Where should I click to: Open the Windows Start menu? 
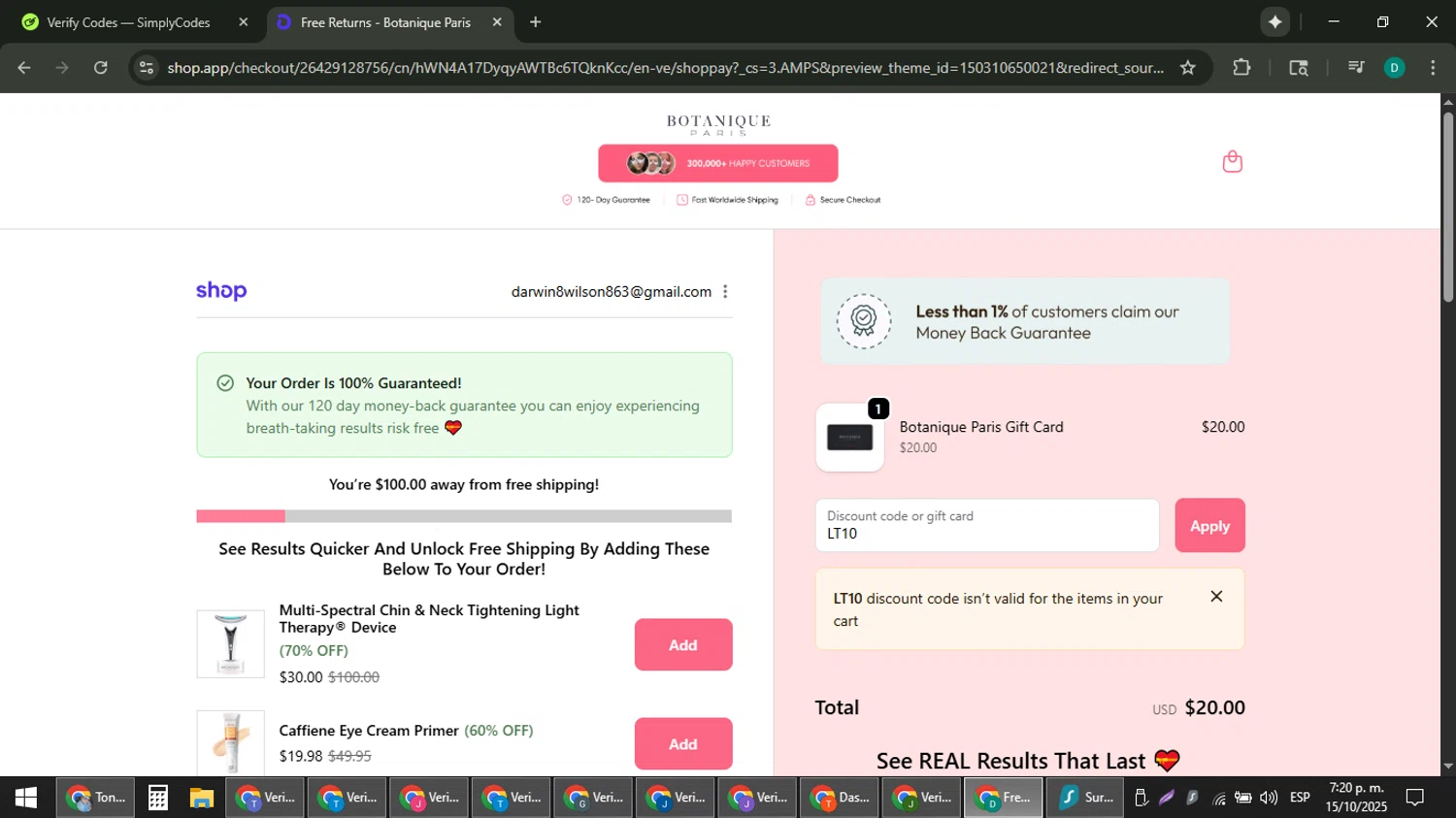(x=26, y=798)
